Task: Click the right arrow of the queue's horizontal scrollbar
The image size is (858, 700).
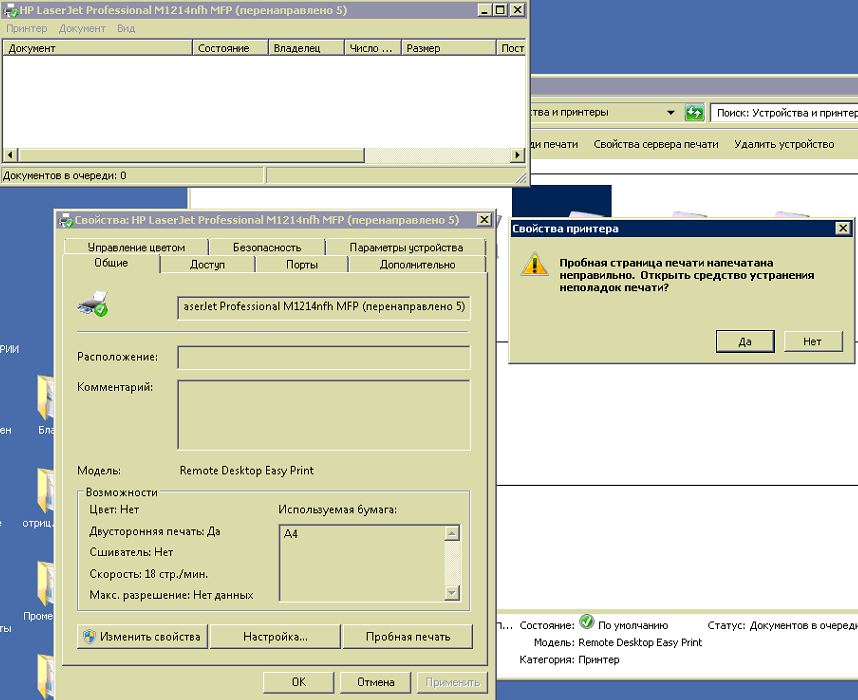Action: [517, 155]
